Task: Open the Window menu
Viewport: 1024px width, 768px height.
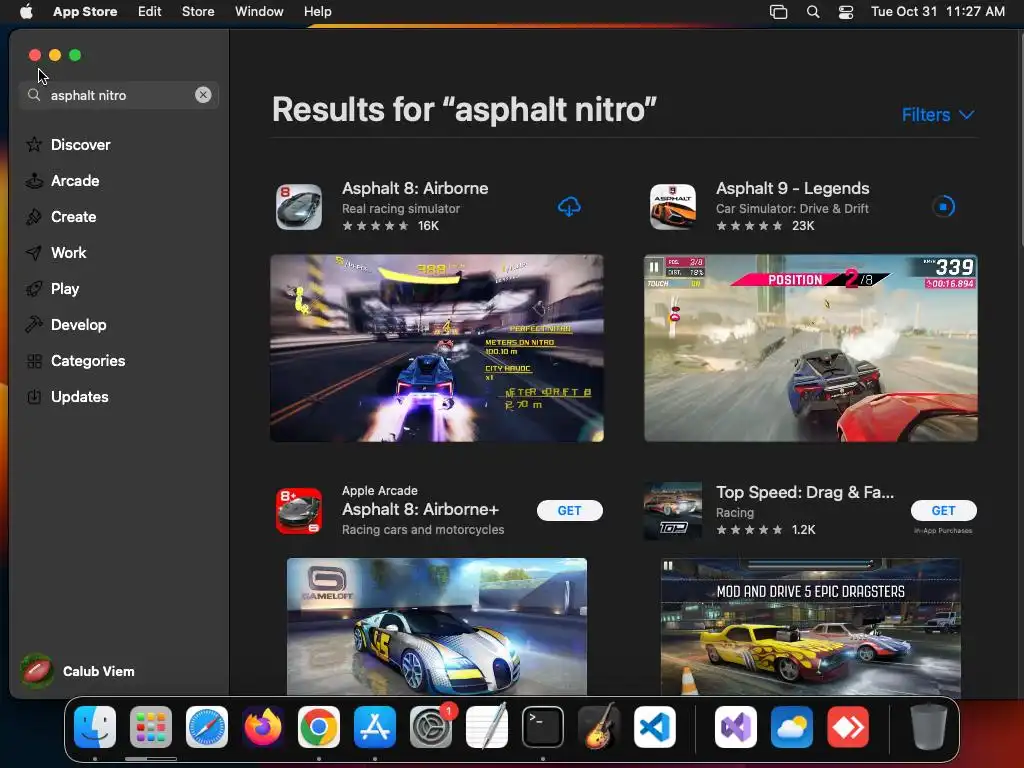Action: 259,12
